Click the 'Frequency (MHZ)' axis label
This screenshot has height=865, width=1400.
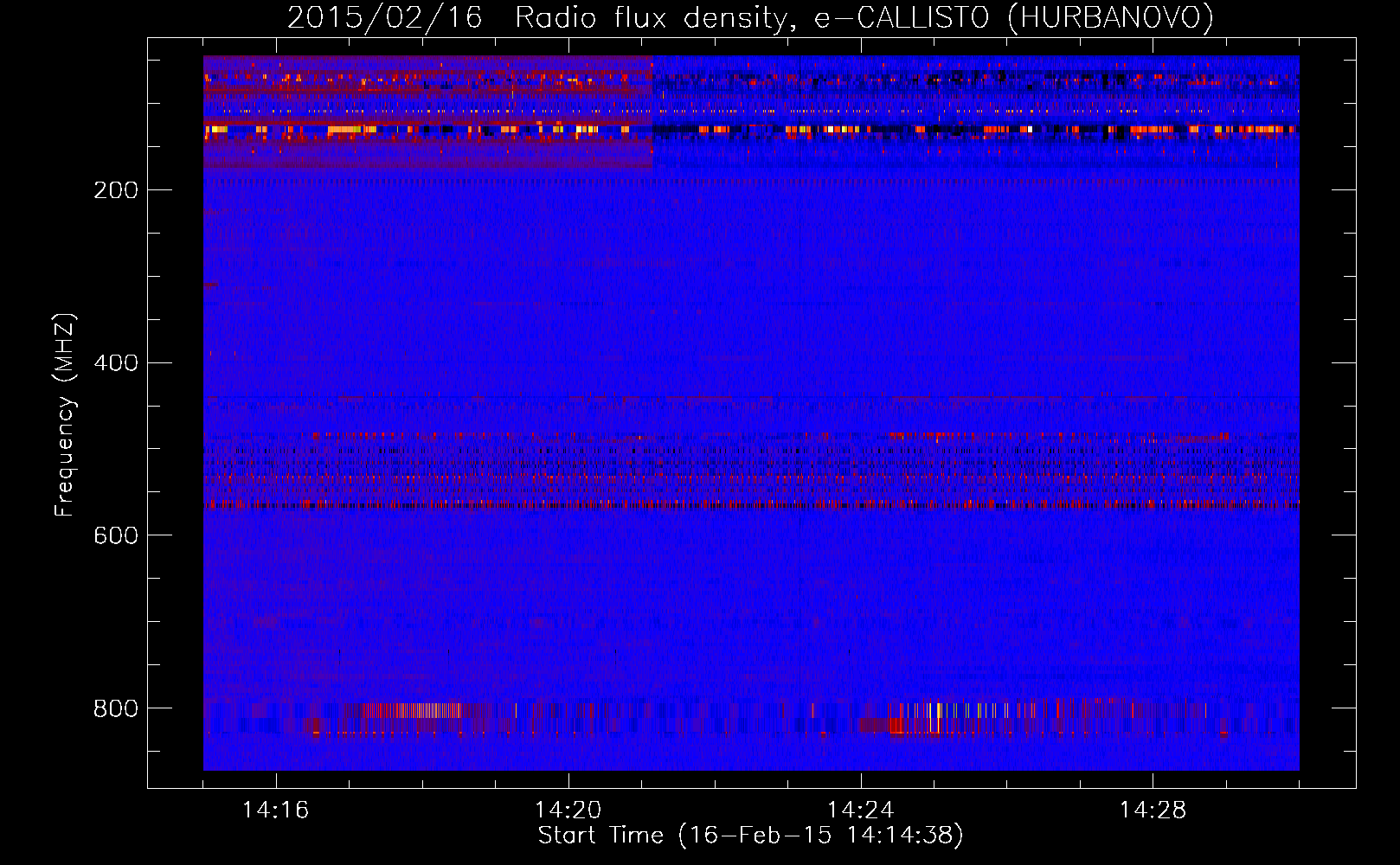click(65, 415)
